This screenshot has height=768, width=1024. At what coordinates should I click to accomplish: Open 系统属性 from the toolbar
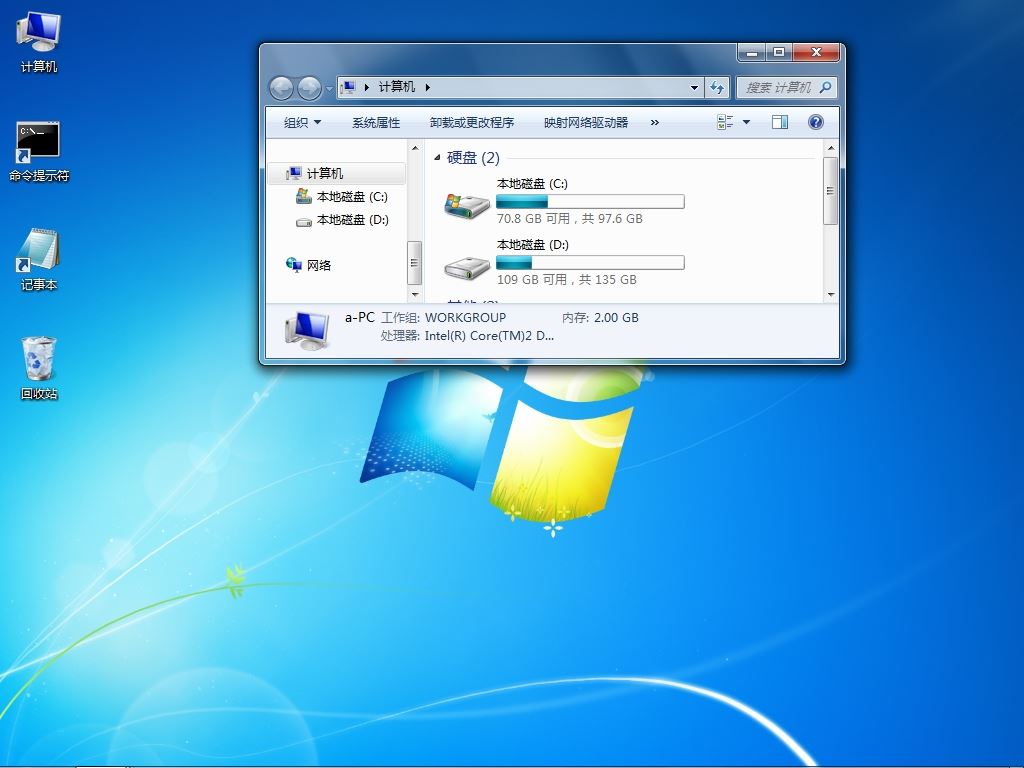[x=376, y=122]
